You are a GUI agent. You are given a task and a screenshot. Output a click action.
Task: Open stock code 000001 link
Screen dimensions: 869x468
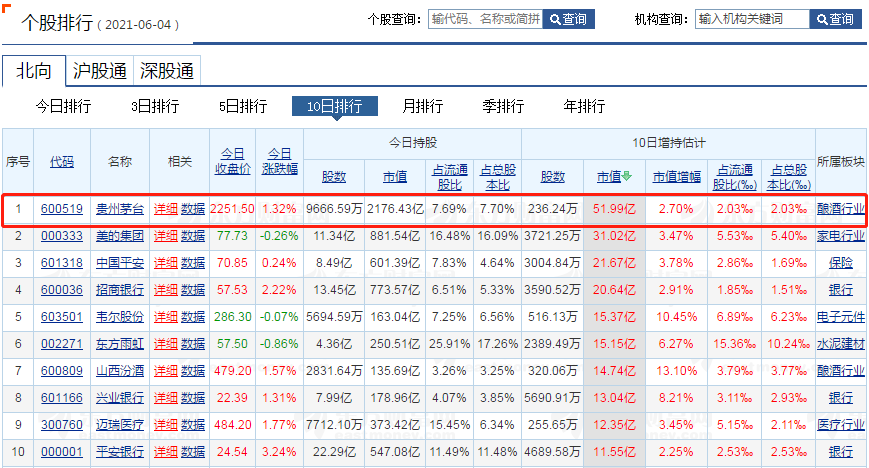(x=62, y=452)
